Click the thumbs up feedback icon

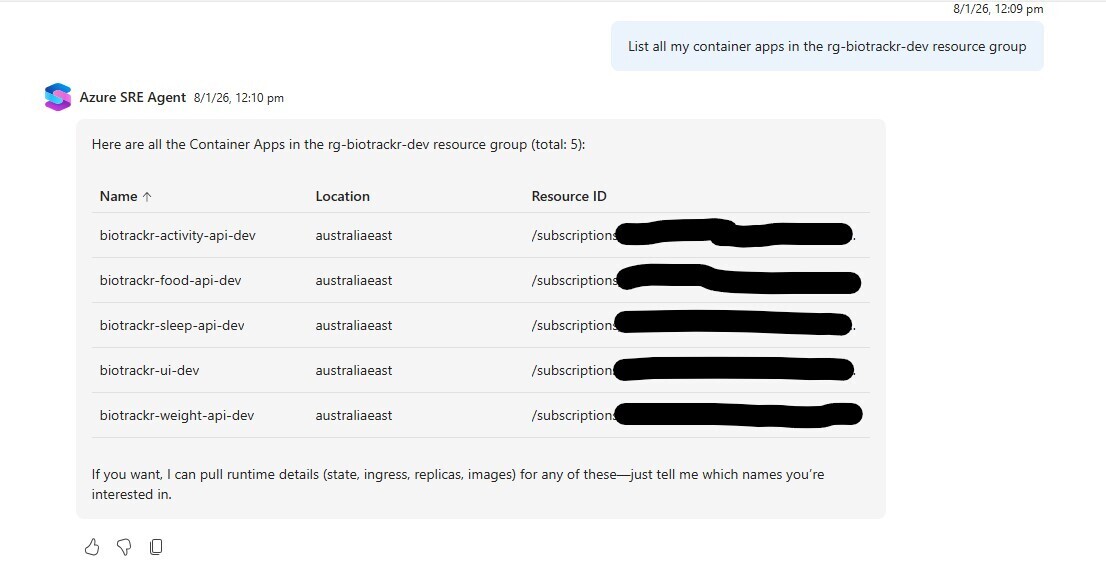(92, 546)
